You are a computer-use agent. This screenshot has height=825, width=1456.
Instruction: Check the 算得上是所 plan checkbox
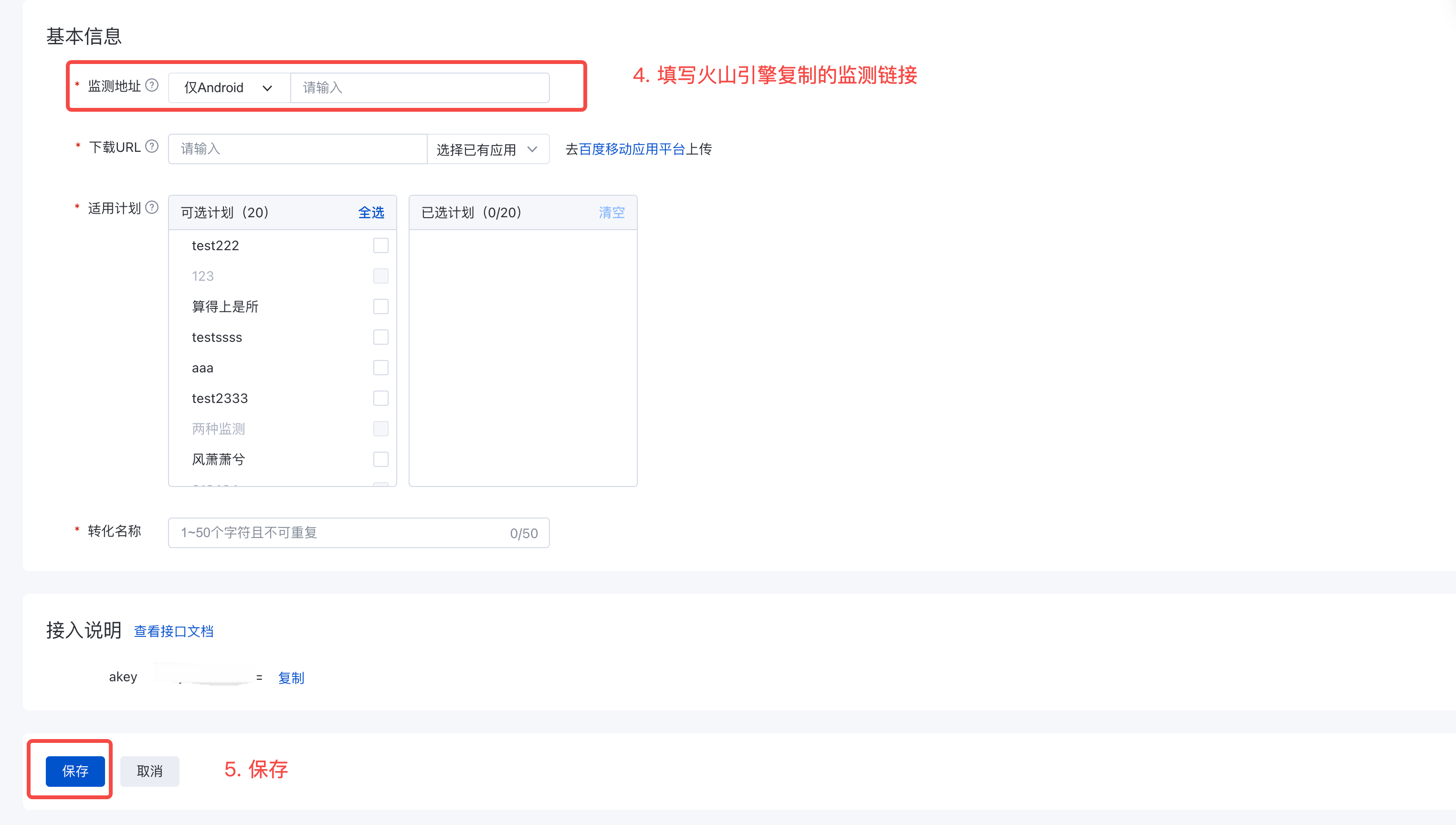tap(381, 307)
